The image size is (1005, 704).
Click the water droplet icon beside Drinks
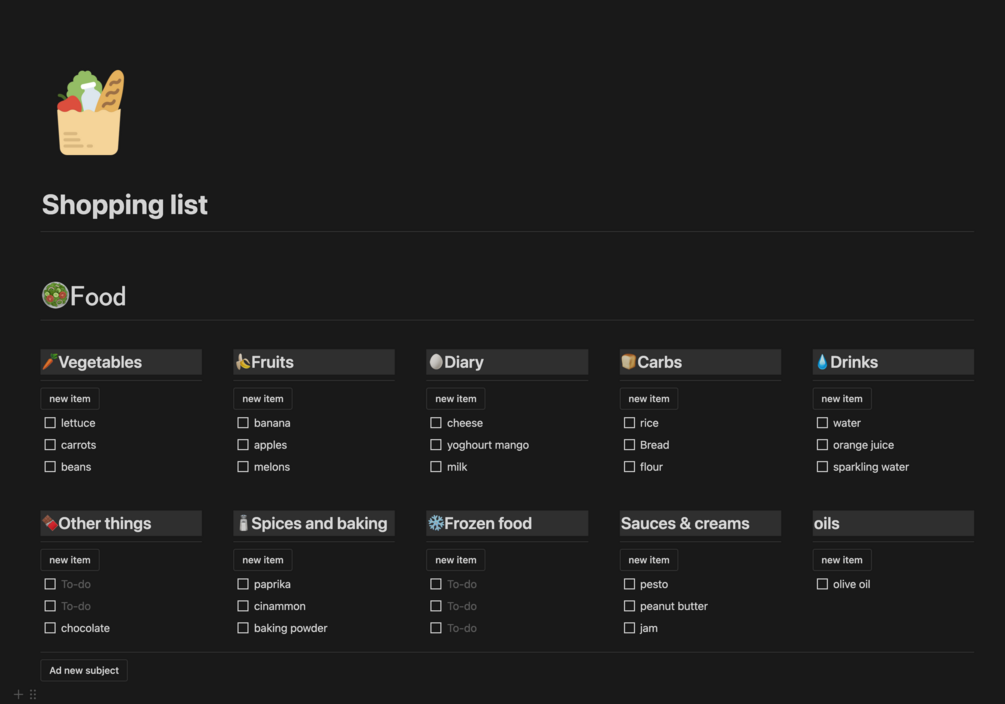coord(822,362)
